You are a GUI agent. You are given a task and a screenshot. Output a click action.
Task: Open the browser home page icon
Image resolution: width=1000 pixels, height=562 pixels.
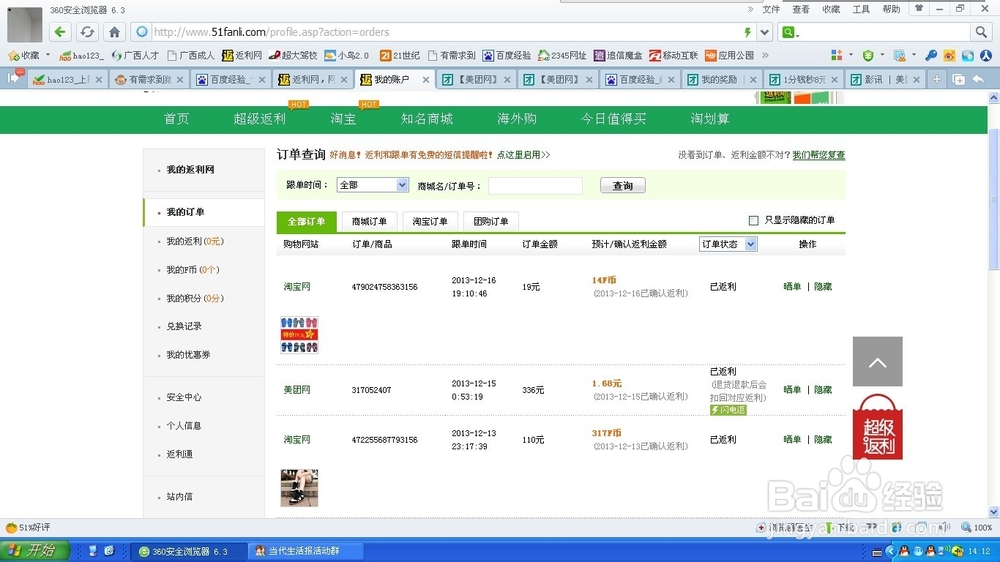coord(114,32)
